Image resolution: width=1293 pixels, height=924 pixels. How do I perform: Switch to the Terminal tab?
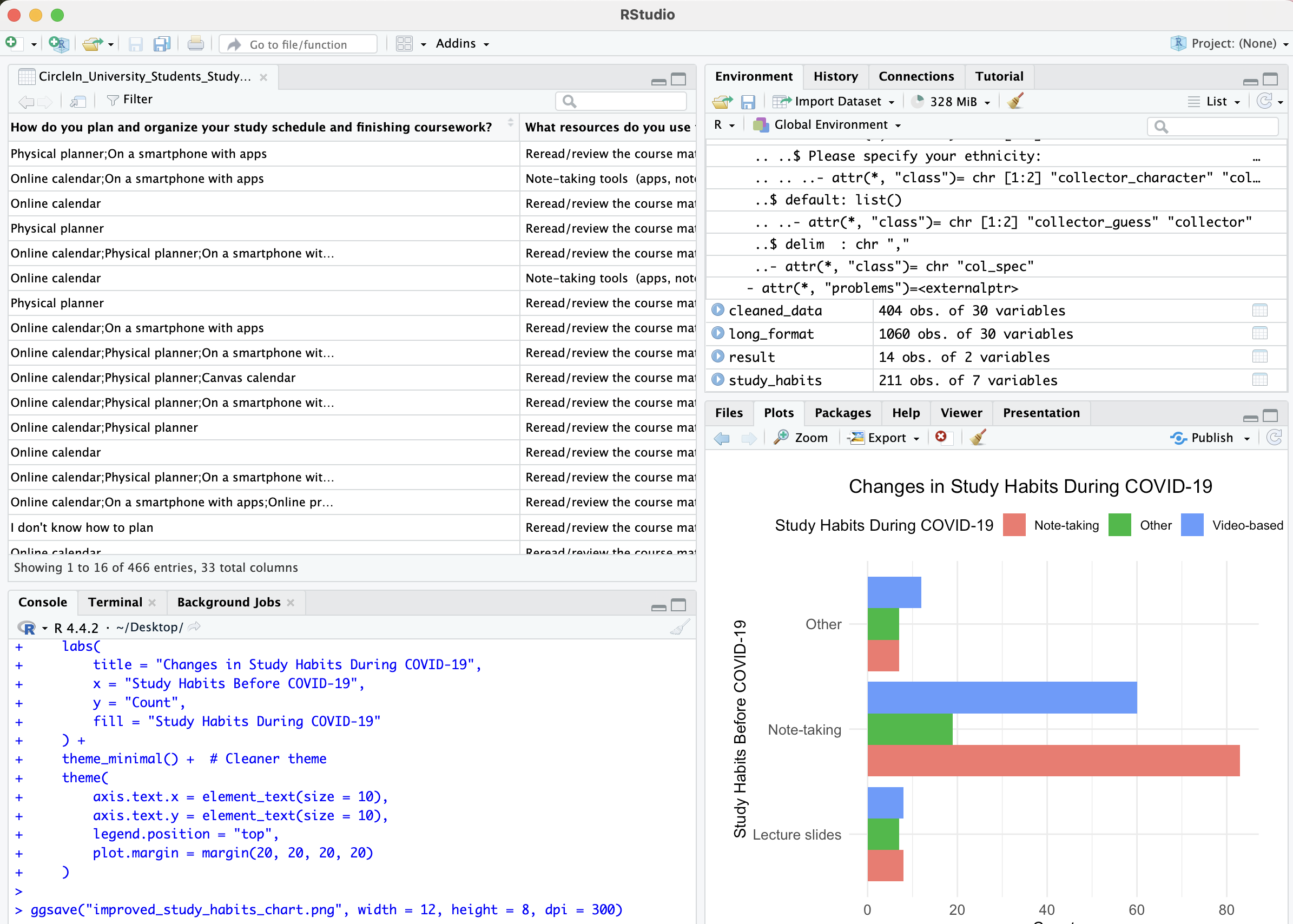pos(115,602)
